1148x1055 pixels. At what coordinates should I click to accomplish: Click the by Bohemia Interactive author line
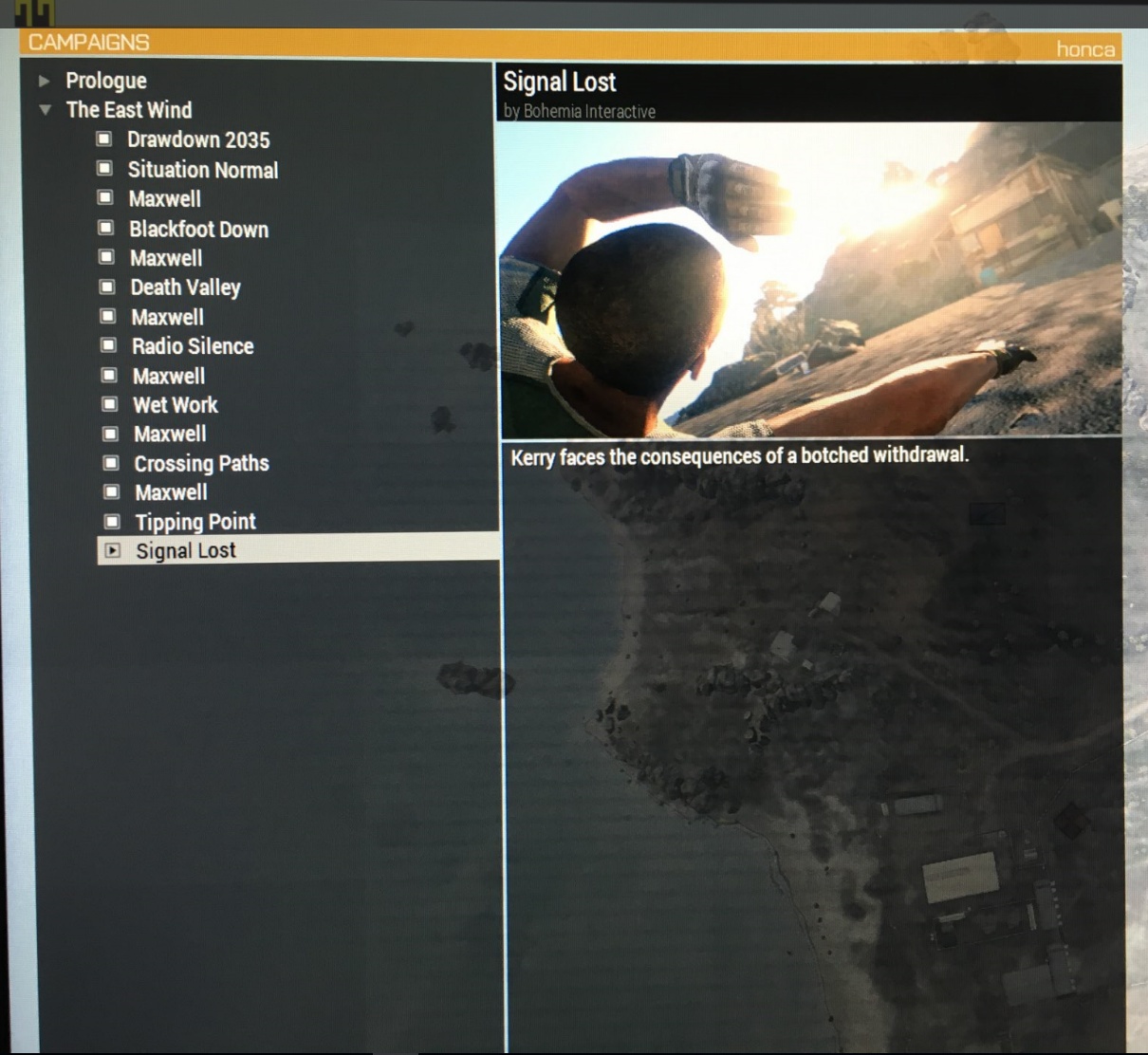tap(580, 111)
